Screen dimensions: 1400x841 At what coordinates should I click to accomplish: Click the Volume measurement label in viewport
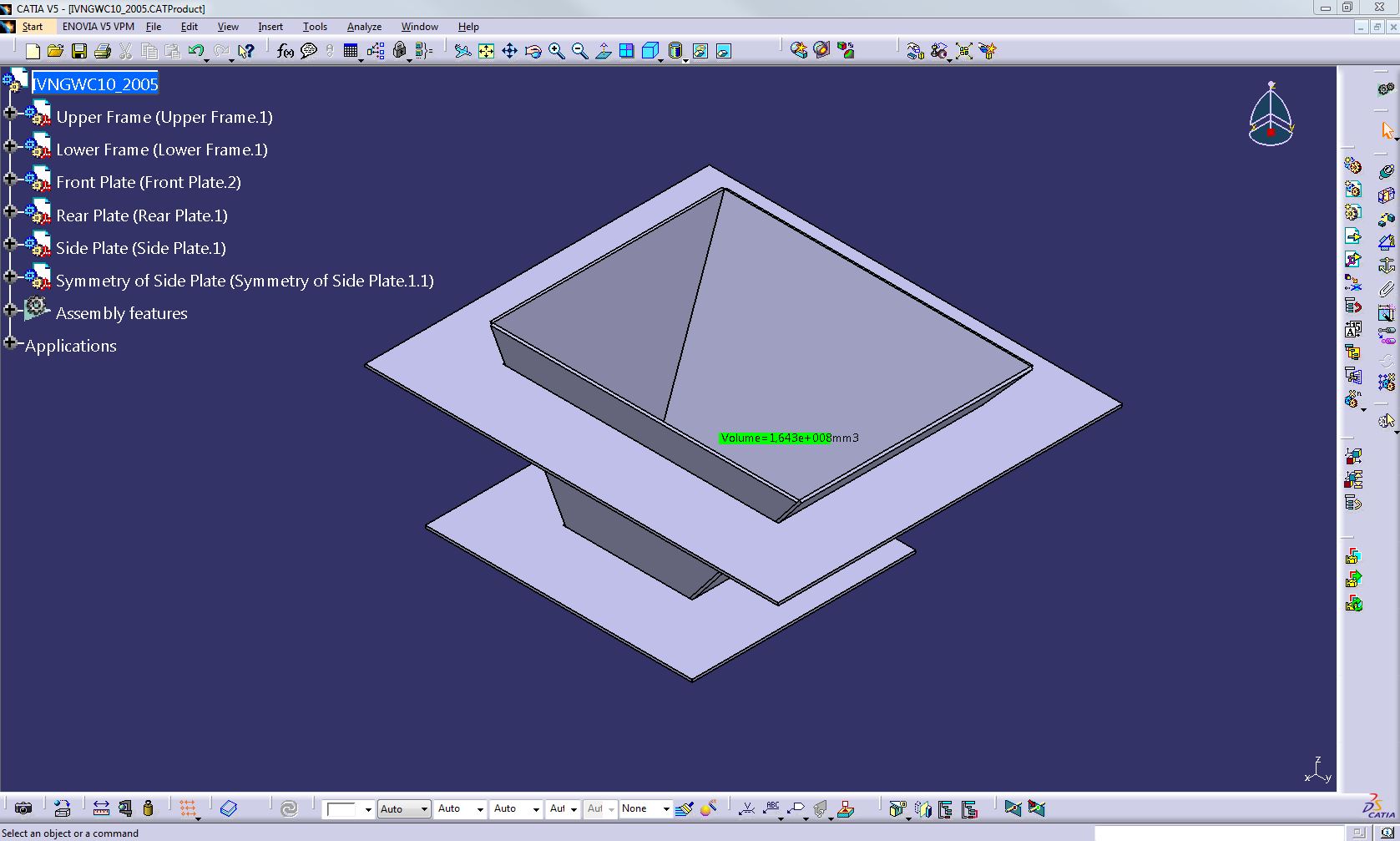(x=789, y=438)
